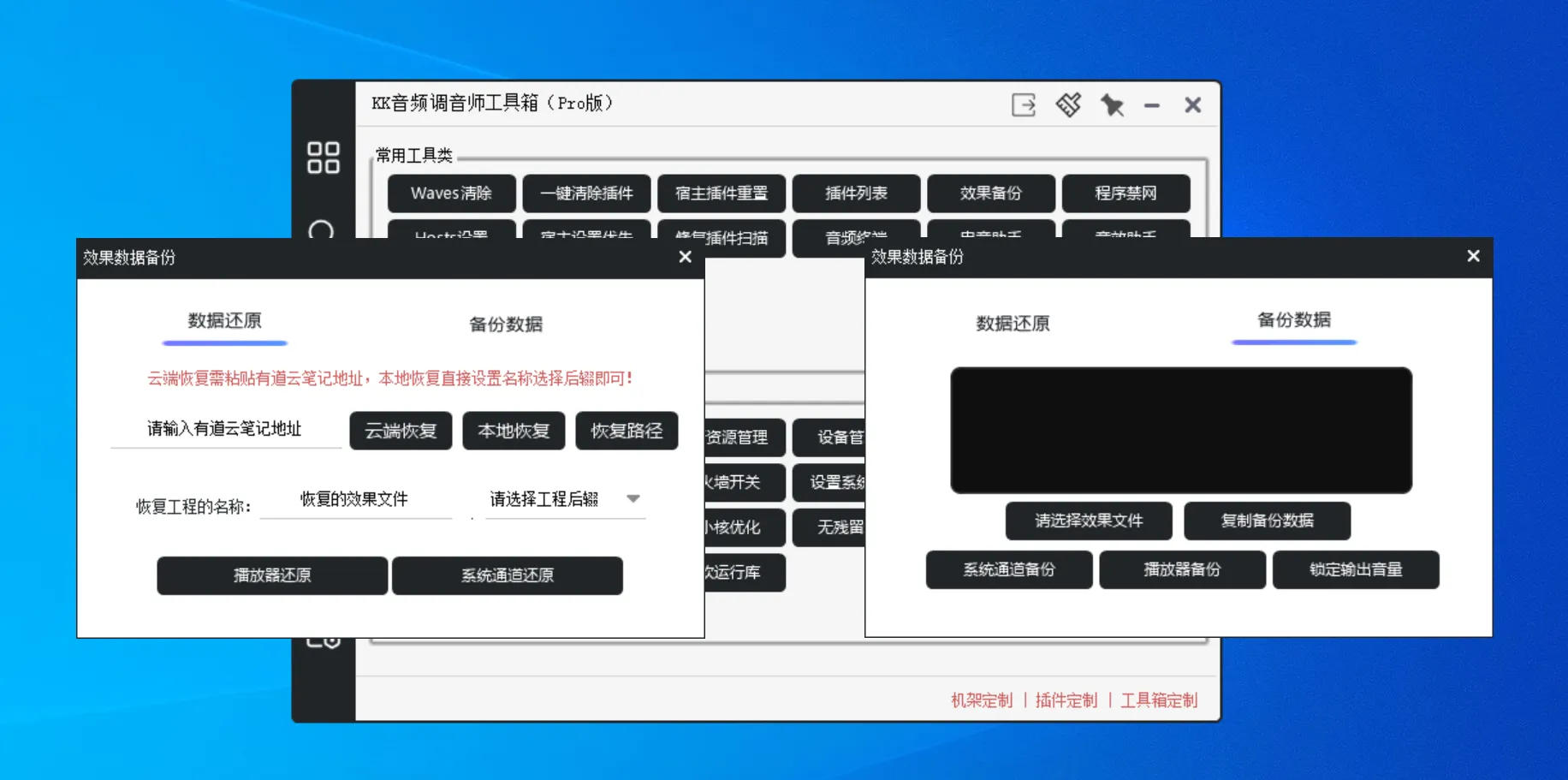1568x780 pixels.
Task: Minimize the KK toolbox main window
Action: pyautogui.click(x=1152, y=105)
